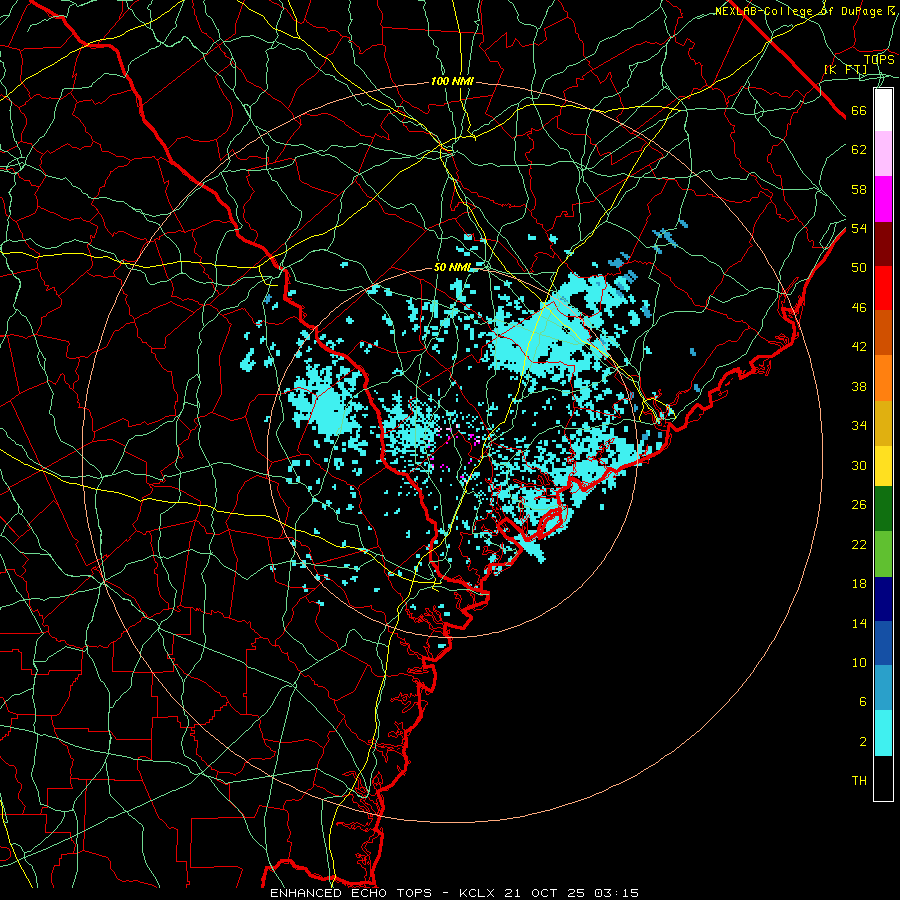Click the legend value '62'
The height and width of the screenshot is (900, 900).
[x=859, y=150]
